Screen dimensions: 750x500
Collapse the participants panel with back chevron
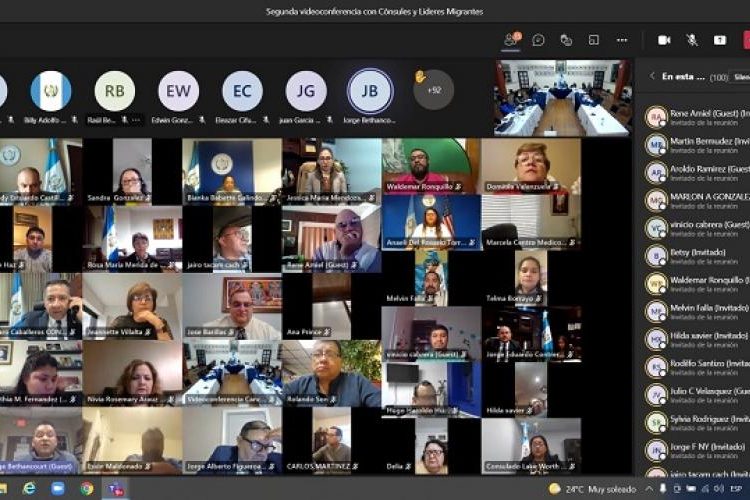653,76
